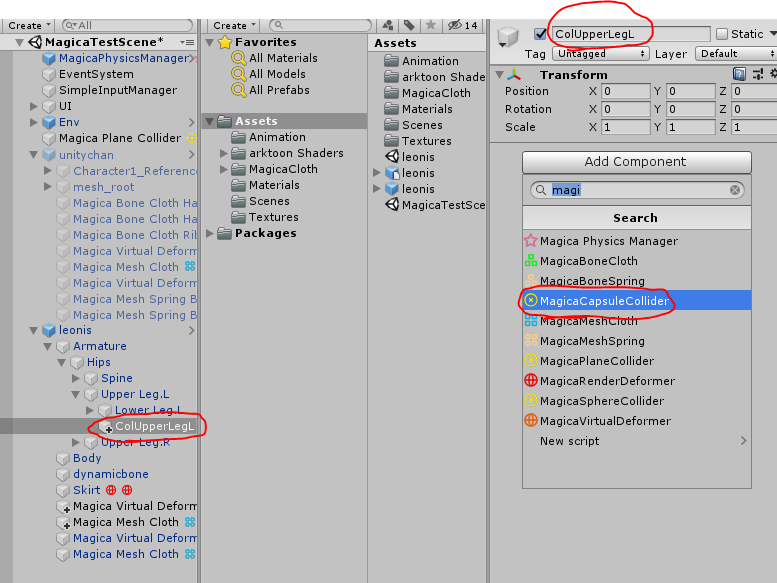The width and height of the screenshot is (777, 583).
Task: Expand Spine bone in hierarchy
Action: 75,378
